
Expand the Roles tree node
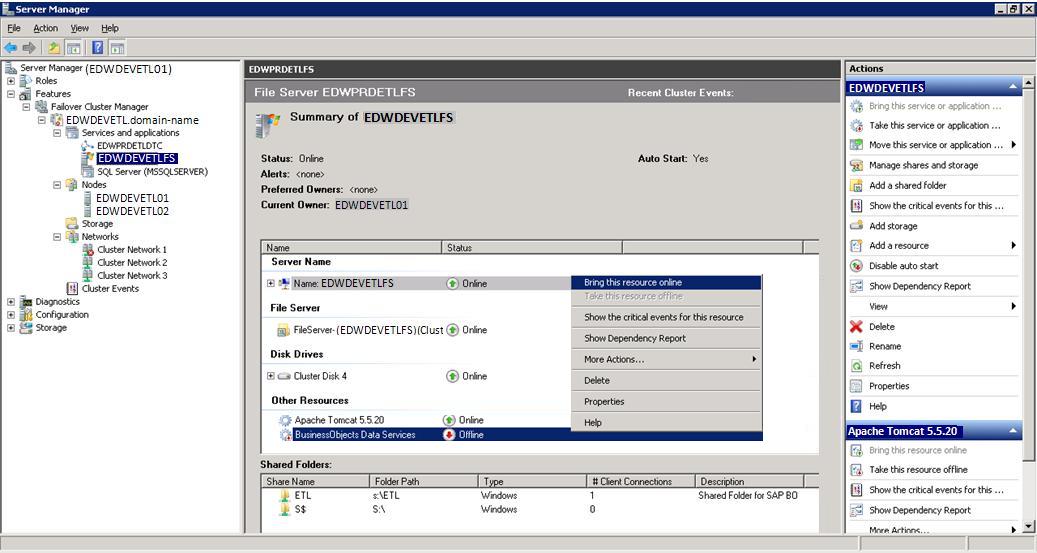[11, 81]
